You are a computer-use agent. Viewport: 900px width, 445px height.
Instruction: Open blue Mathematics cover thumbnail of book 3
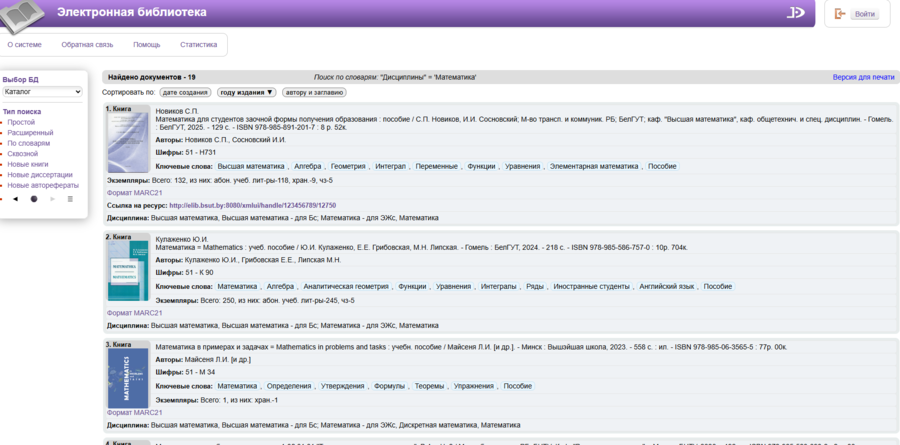(x=128, y=379)
